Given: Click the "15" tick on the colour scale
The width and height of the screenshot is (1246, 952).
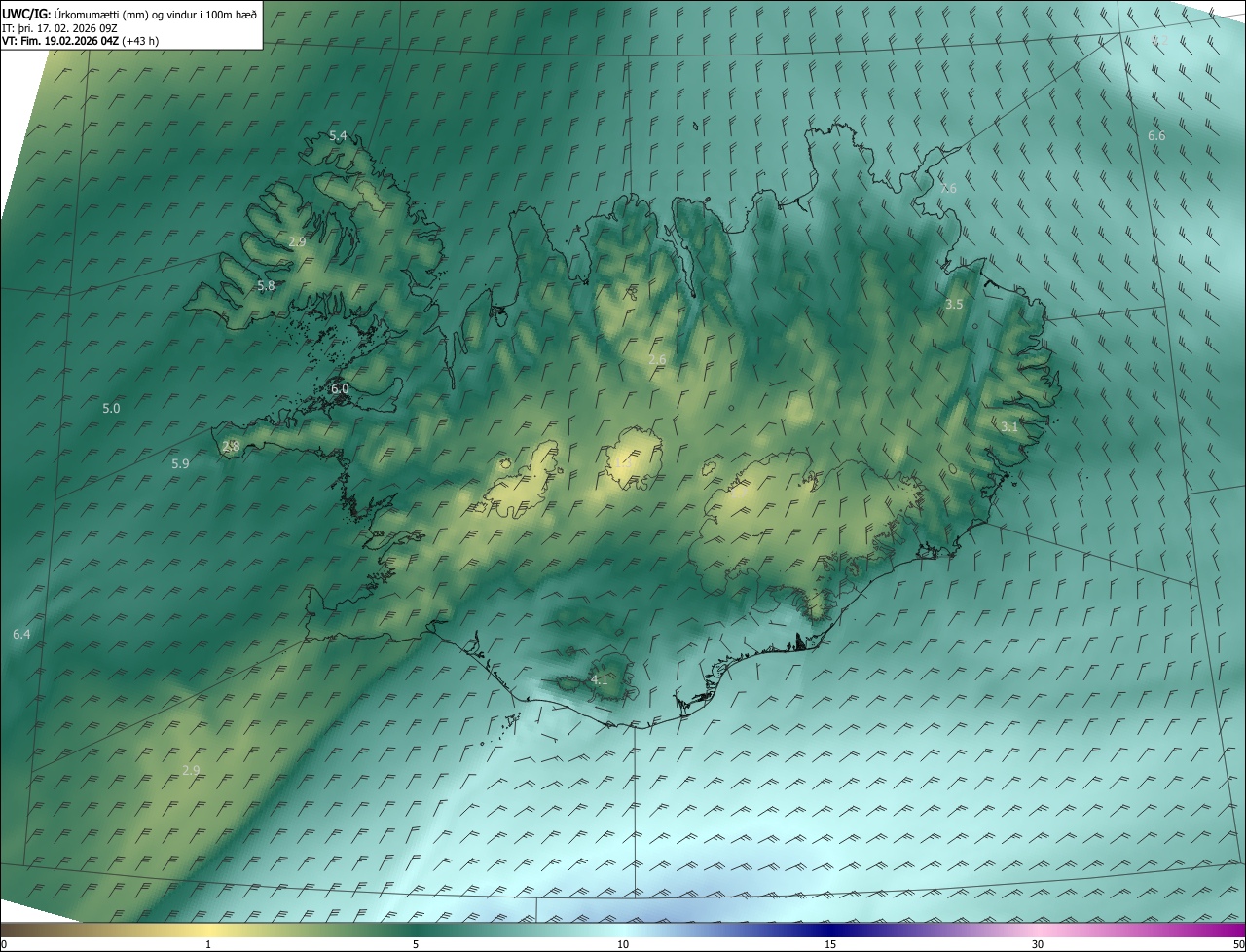Looking at the screenshot, I should click(830, 944).
